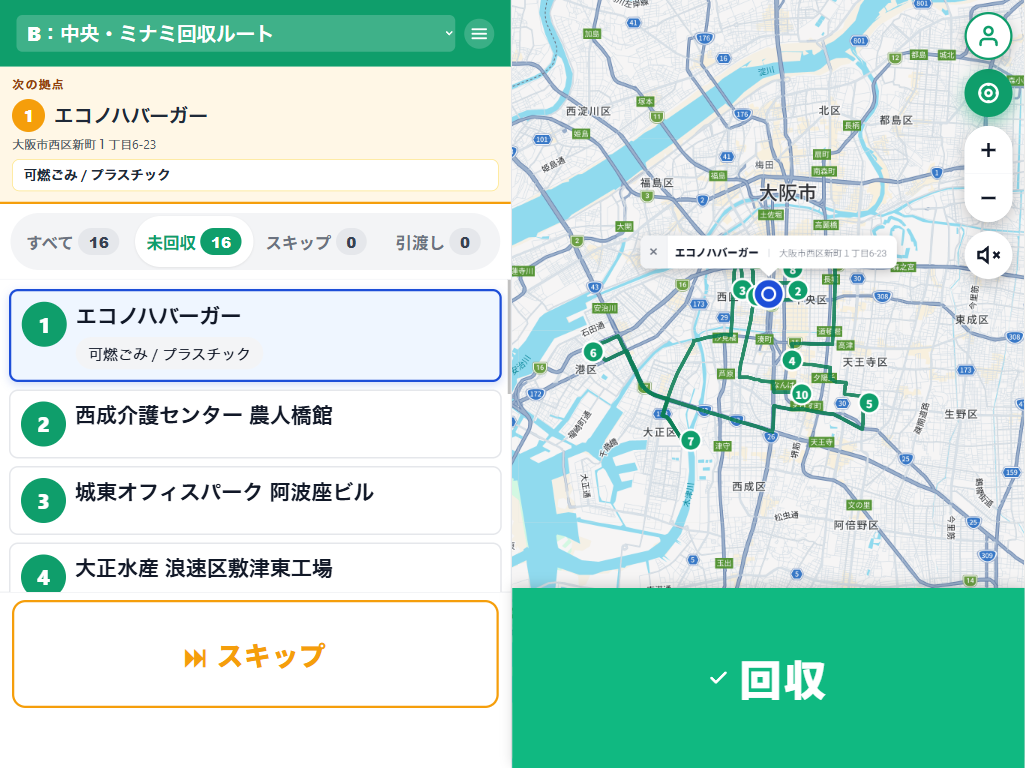Select the 引渡し tab

(437, 242)
